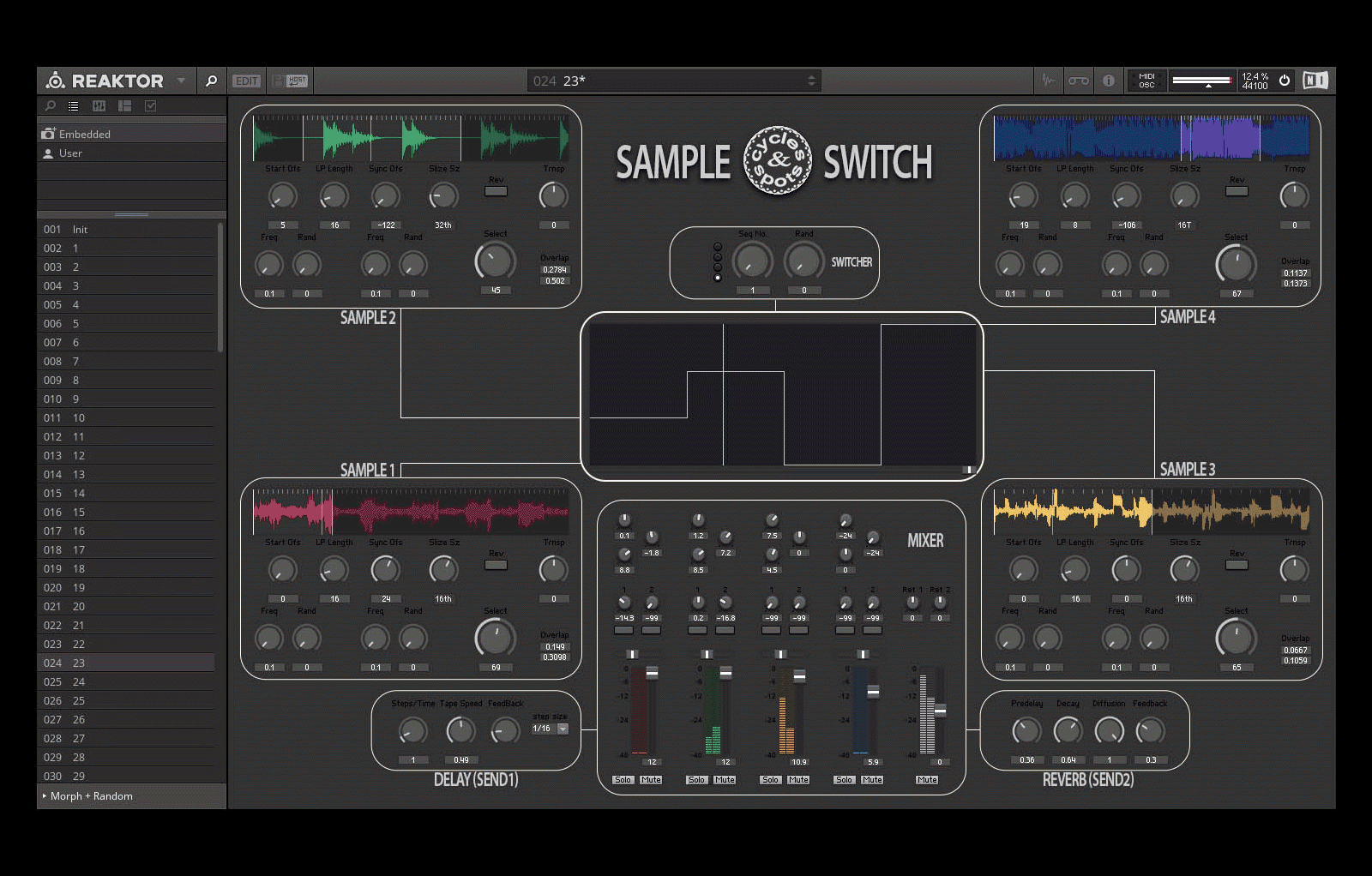Click the Diffusion knob in Reverb
Image resolution: width=1372 pixels, height=876 pixels.
click(x=1109, y=731)
